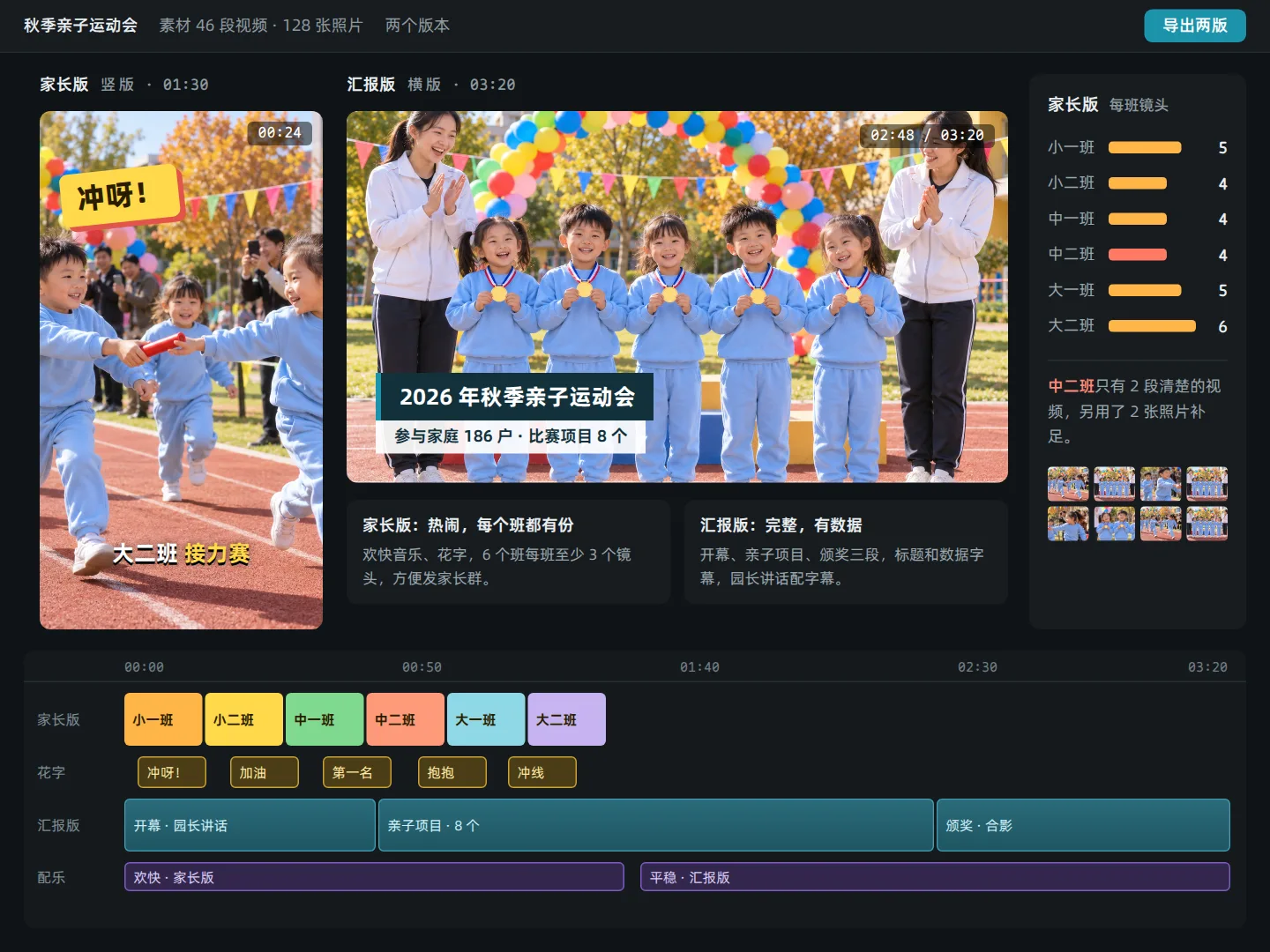Screen dimensions: 1270x952
Task: Pick the green 中一班 timeline clip
Action: 325,719
